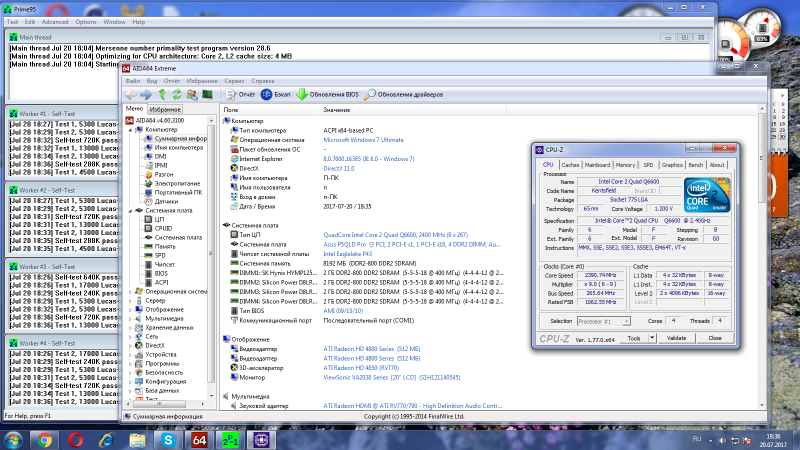Expand the Операционная система tree node
The image size is (800, 450).
coord(131,292)
